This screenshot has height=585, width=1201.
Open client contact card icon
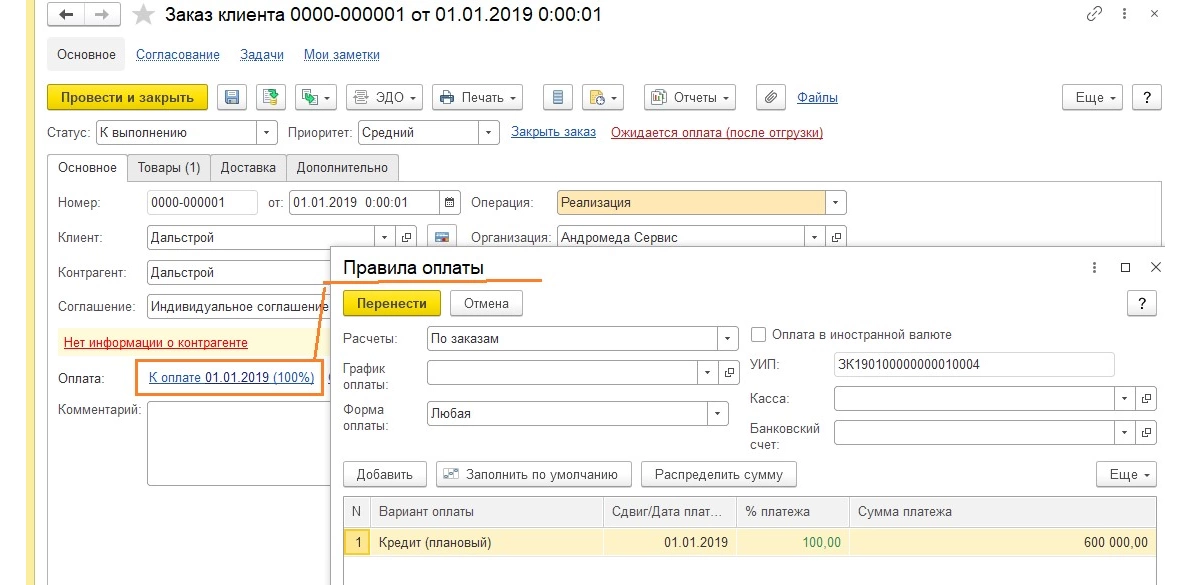tap(441, 237)
